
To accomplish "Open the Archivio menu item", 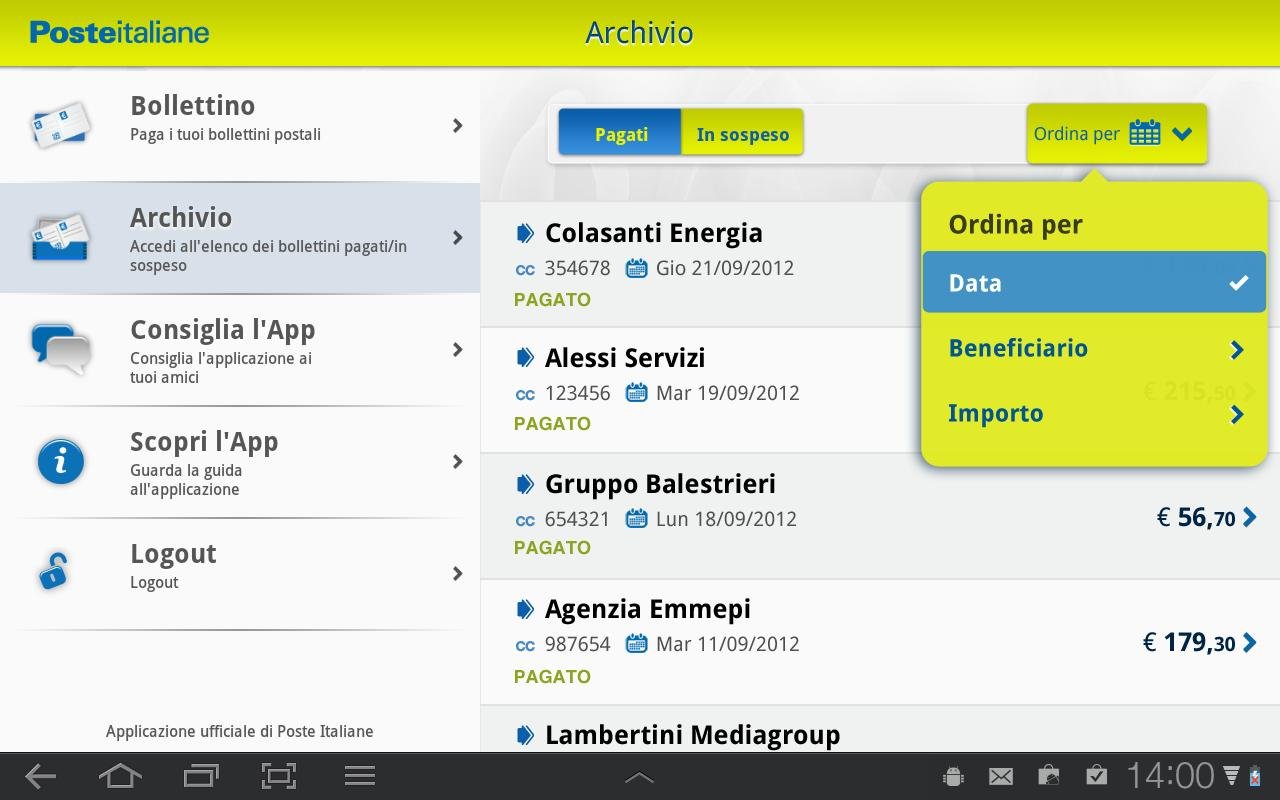I will tap(240, 237).
